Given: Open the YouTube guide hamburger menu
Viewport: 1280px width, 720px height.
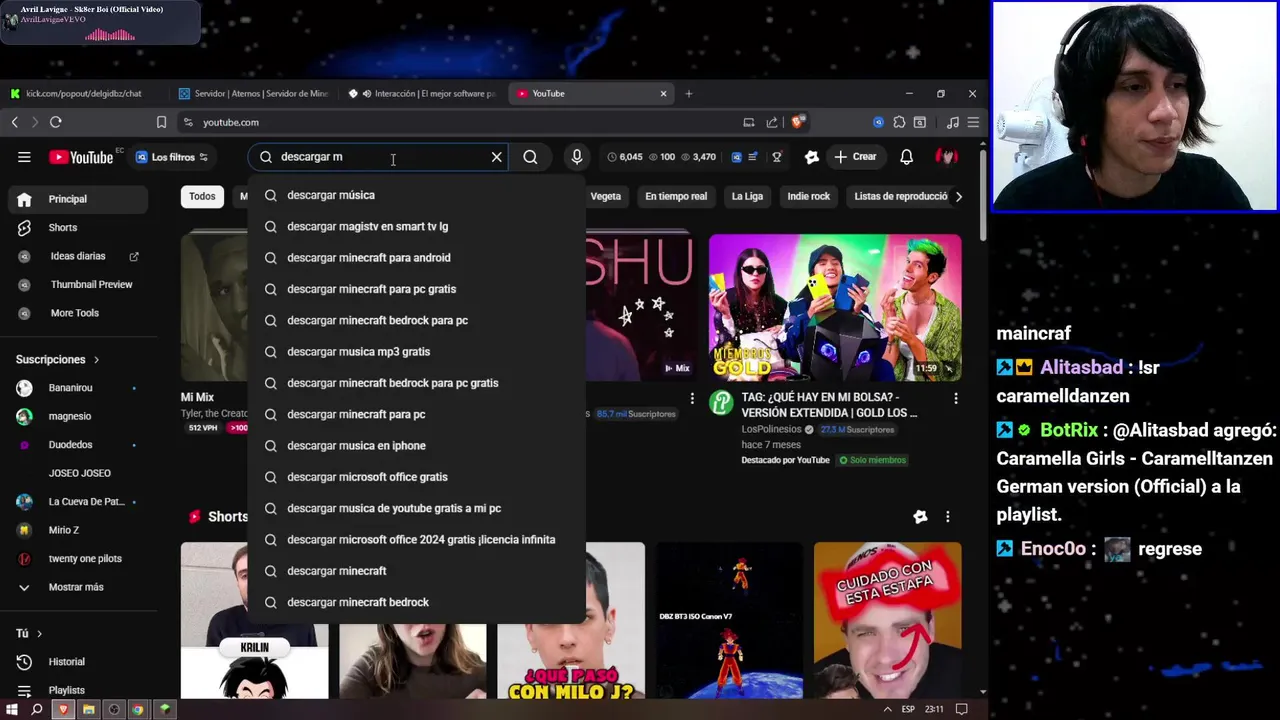Looking at the screenshot, I should (24, 157).
